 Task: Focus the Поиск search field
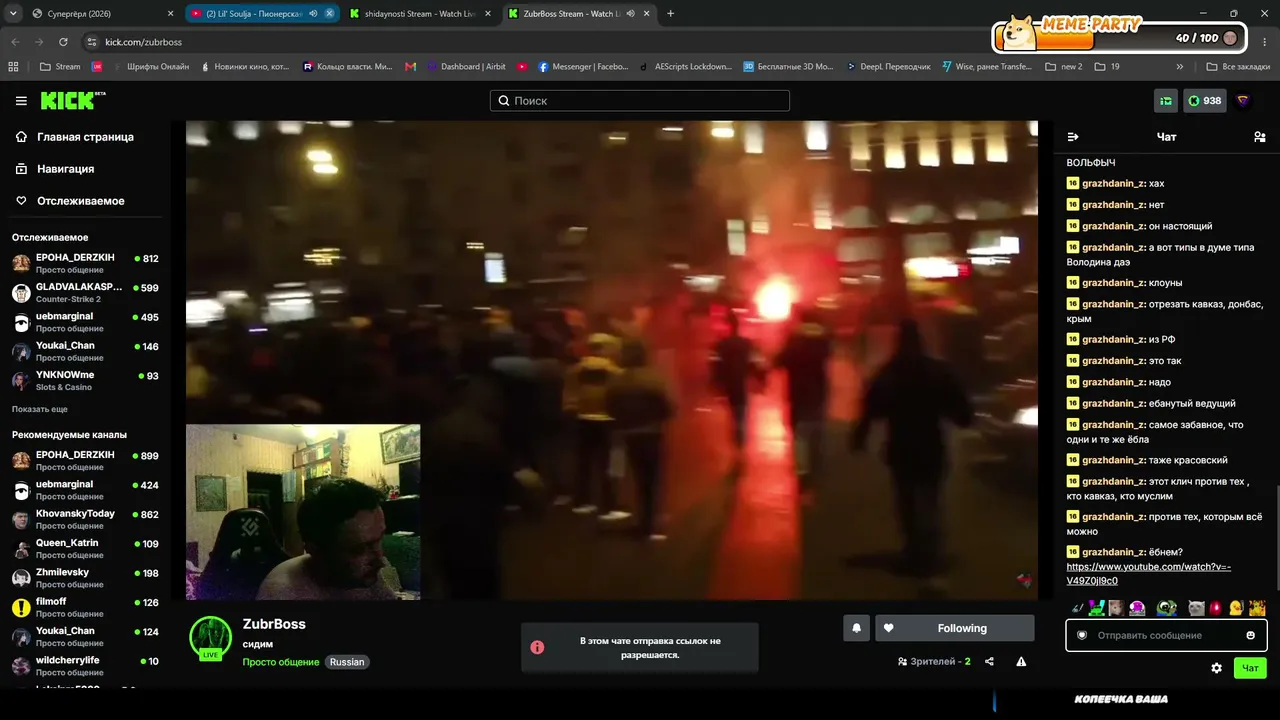point(640,101)
